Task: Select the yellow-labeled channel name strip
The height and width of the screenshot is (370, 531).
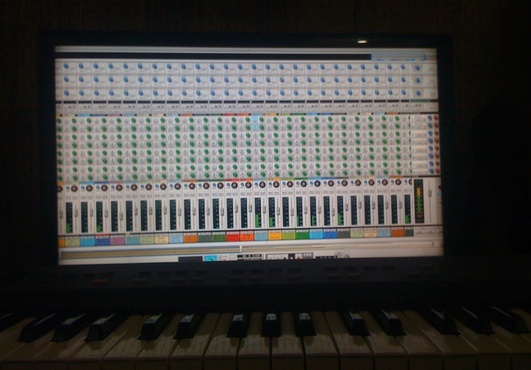Action: [x=275, y=235]
